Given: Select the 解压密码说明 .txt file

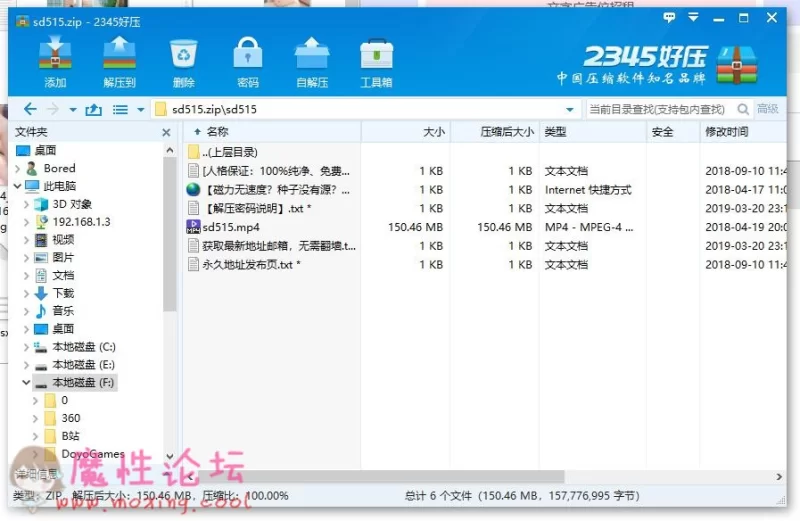Looking at the screenshot, I should click(x=485, y=208).
